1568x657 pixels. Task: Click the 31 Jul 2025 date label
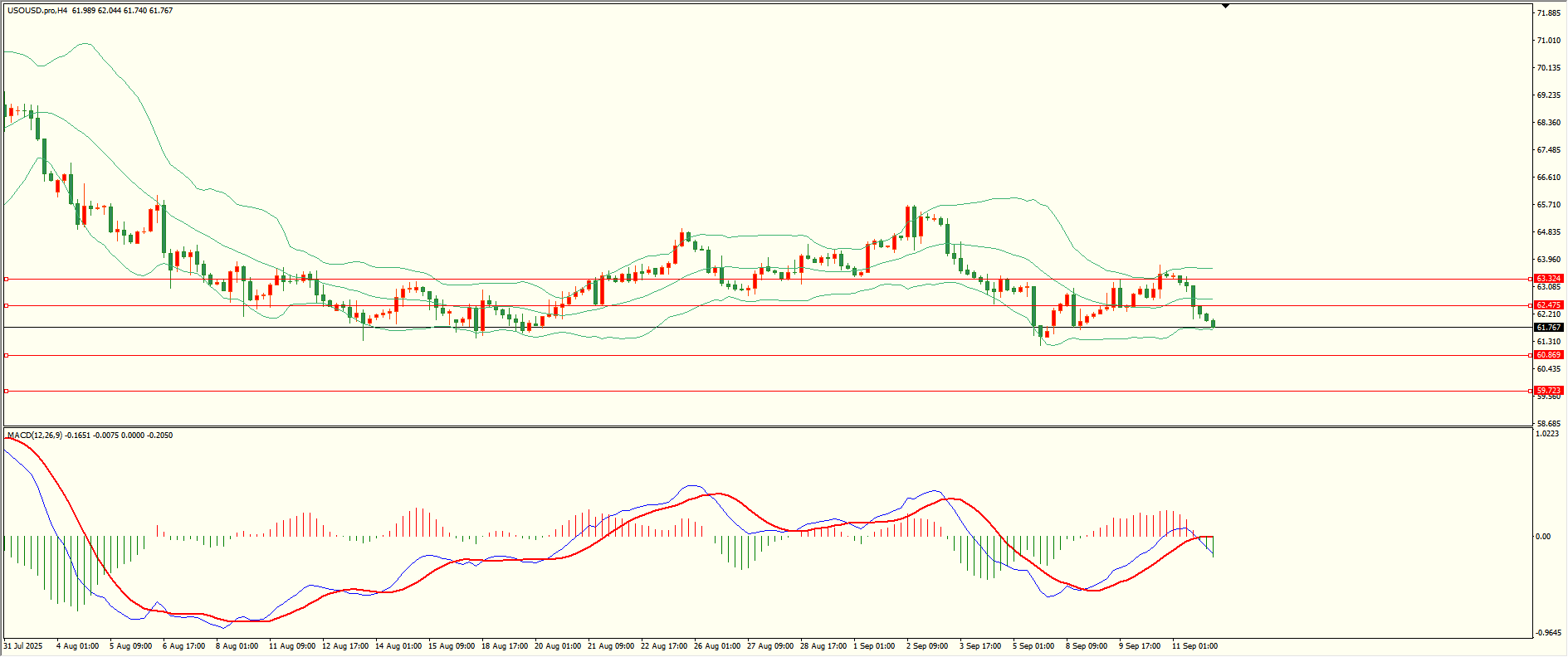[x=23, y=646]
